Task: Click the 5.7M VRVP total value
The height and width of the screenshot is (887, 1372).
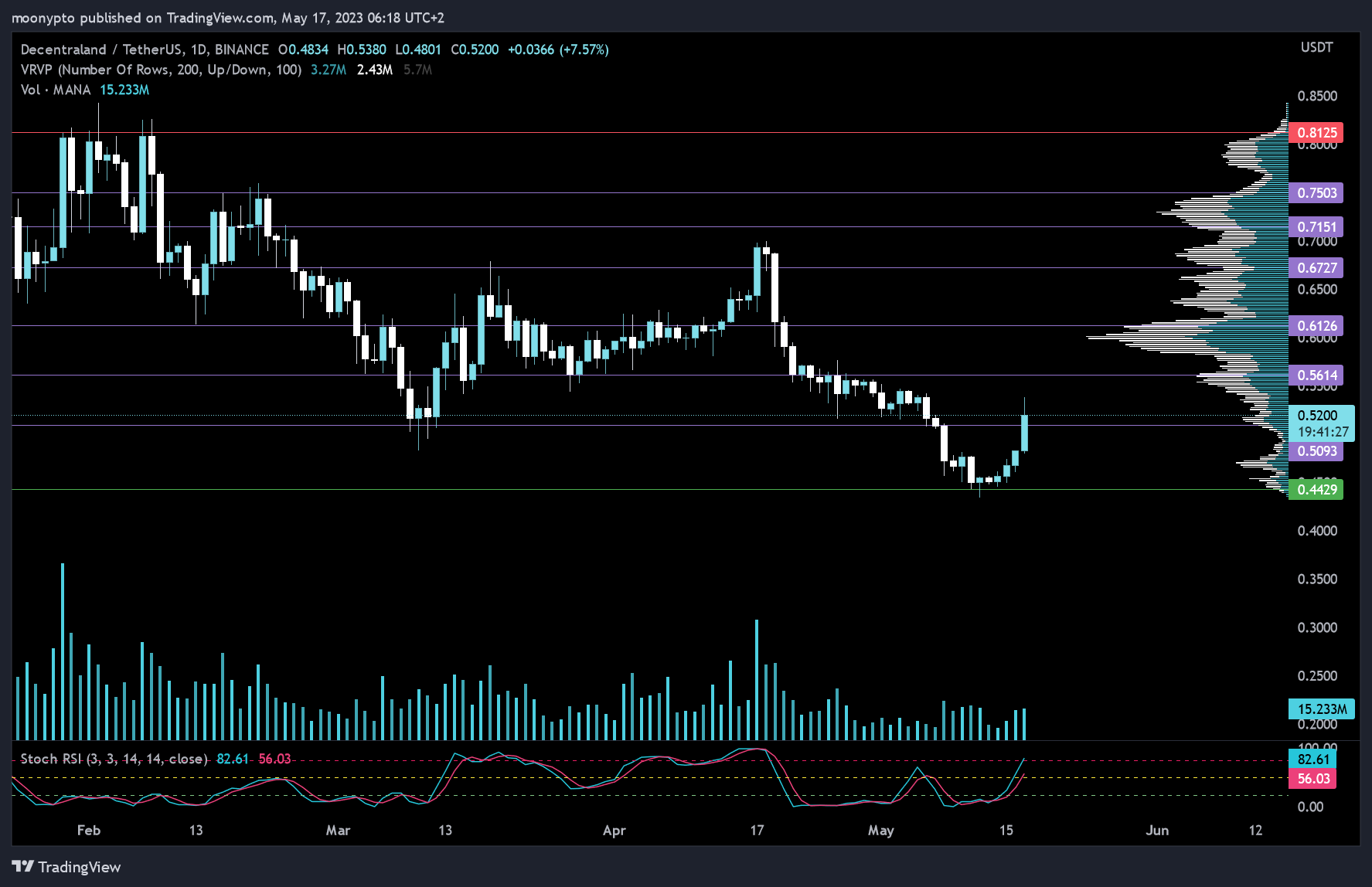Action: pyautogui.click(x=417, y=70)
